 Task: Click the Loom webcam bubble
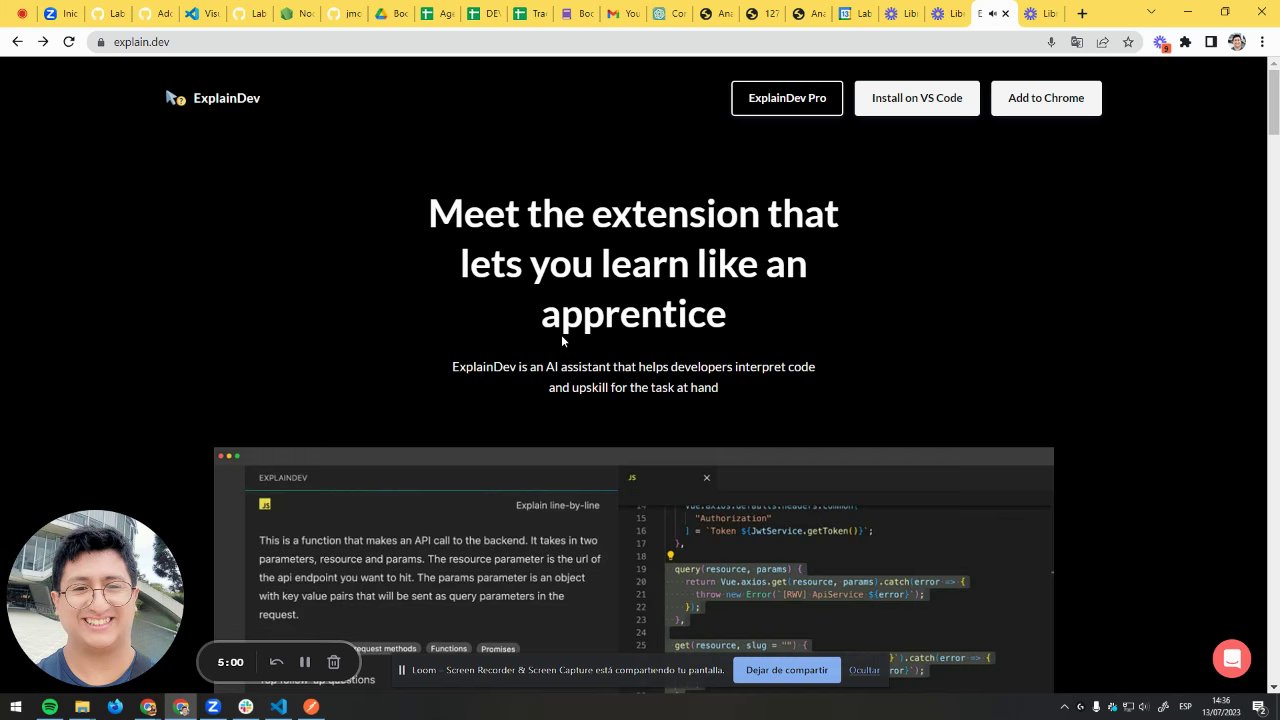pos(96,598)
